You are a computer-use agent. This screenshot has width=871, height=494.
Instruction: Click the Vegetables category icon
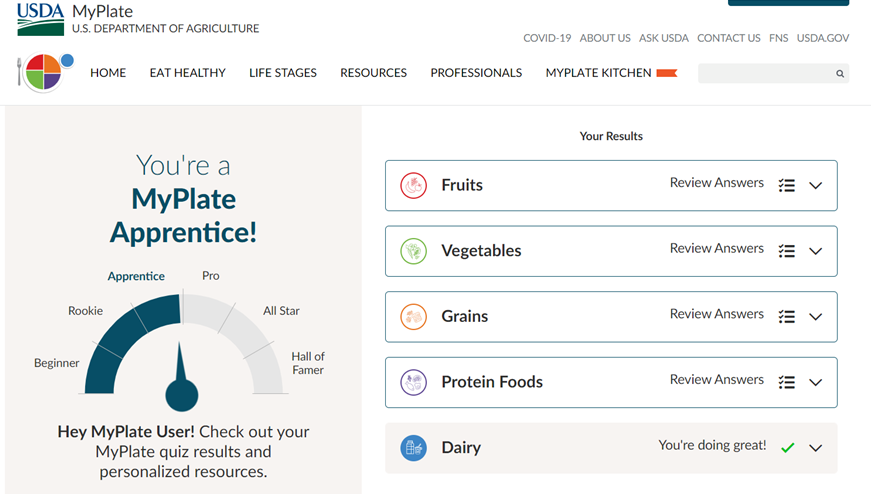click(414, 251)
